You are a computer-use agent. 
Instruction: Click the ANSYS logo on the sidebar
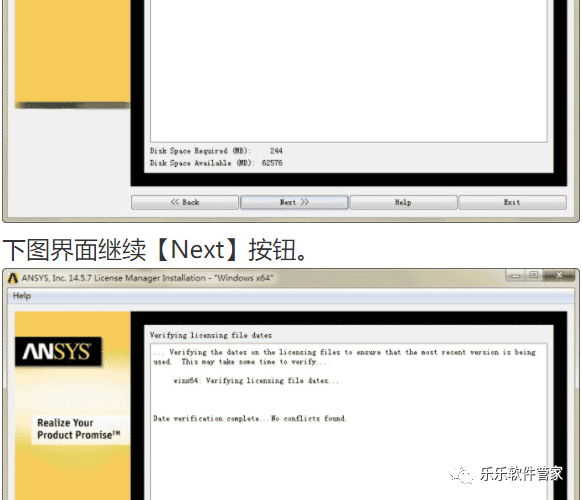pyautogui.click(x=58, y=351)
